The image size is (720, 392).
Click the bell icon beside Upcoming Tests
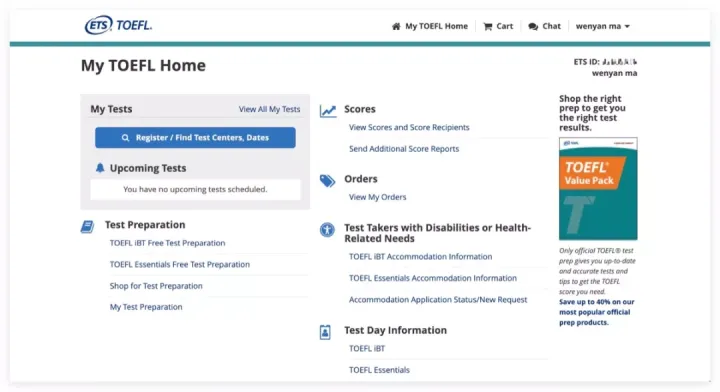[100, 168]
